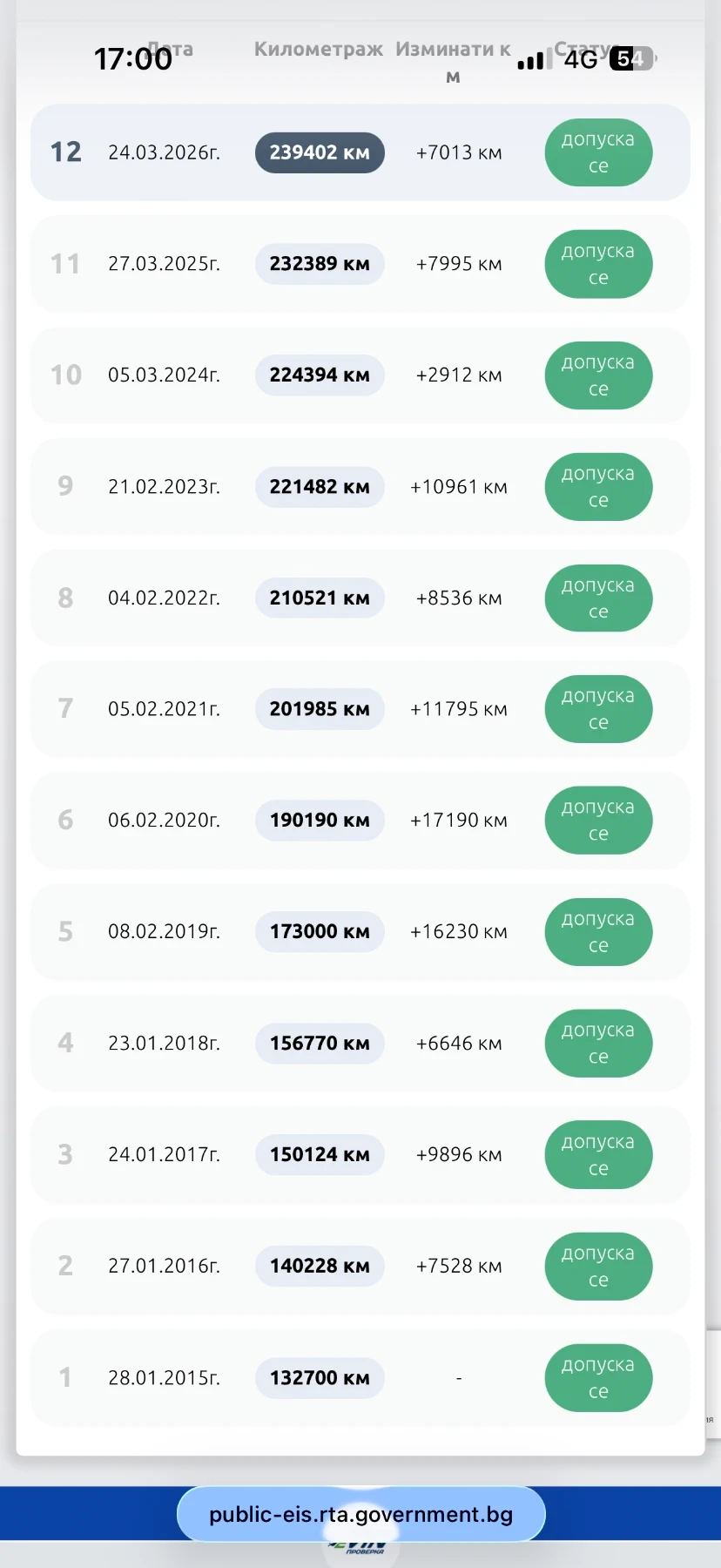721x1568 pixels.
Task: Tap the cellular signal strength icon
Action: point(530,61)
